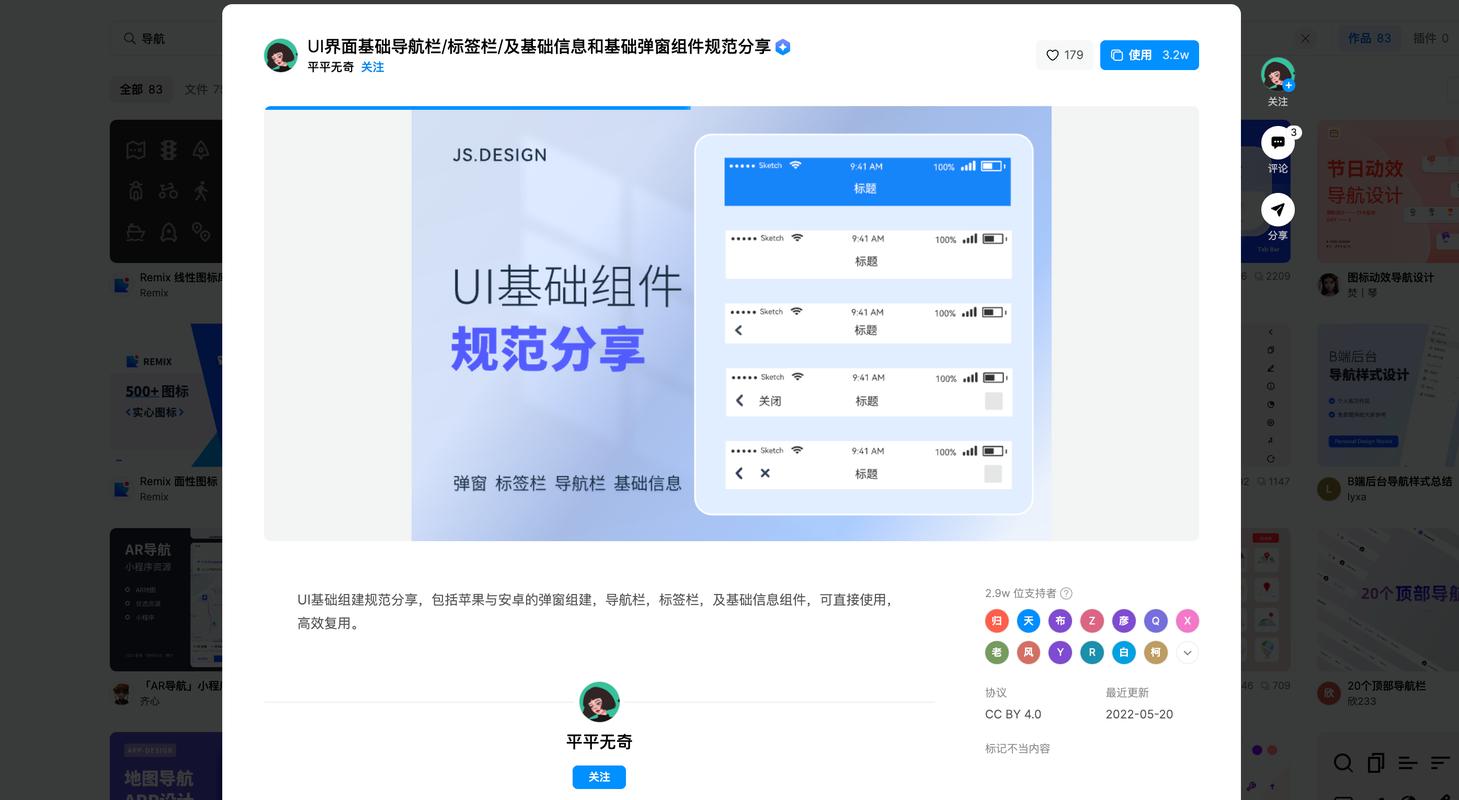This screenshot has width=1459, height=800.
Task: Click the 关注 link beside 平平无奇 in header
Action: 372,67
